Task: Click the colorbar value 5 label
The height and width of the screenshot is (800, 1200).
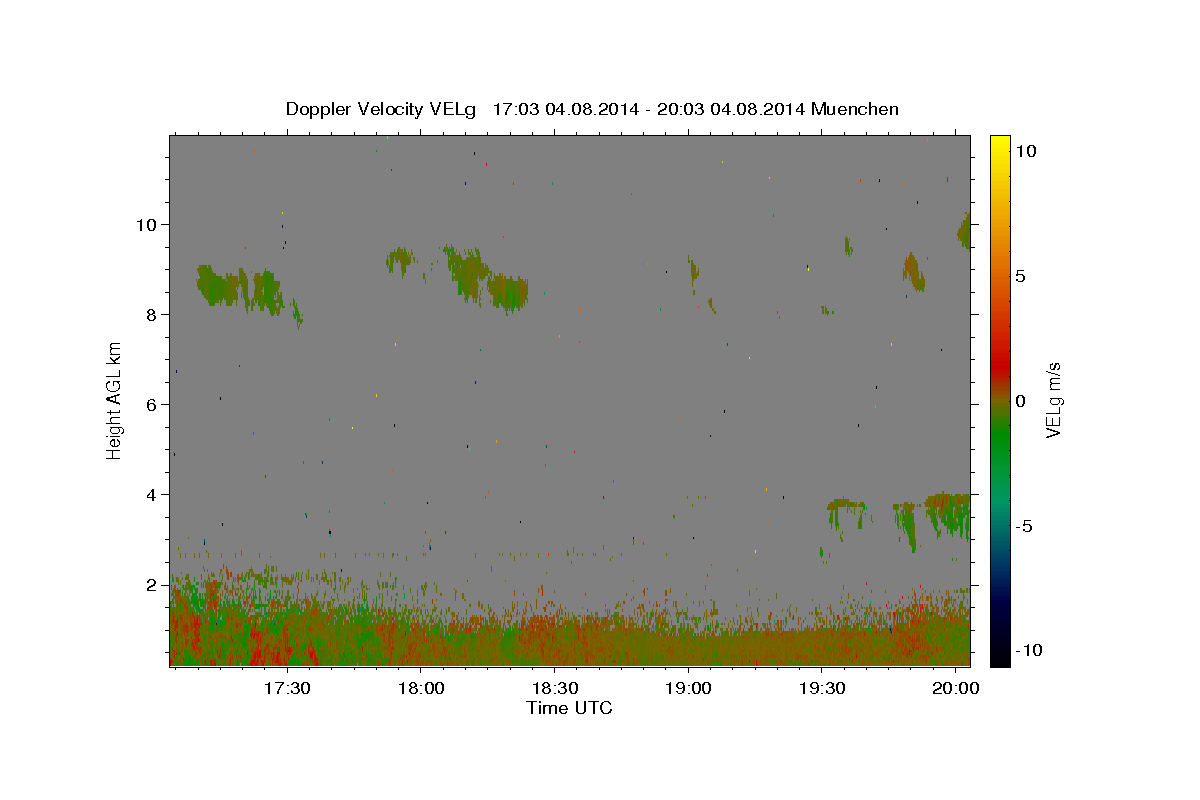Action: pyautogui.click(x=1020, y=276)
